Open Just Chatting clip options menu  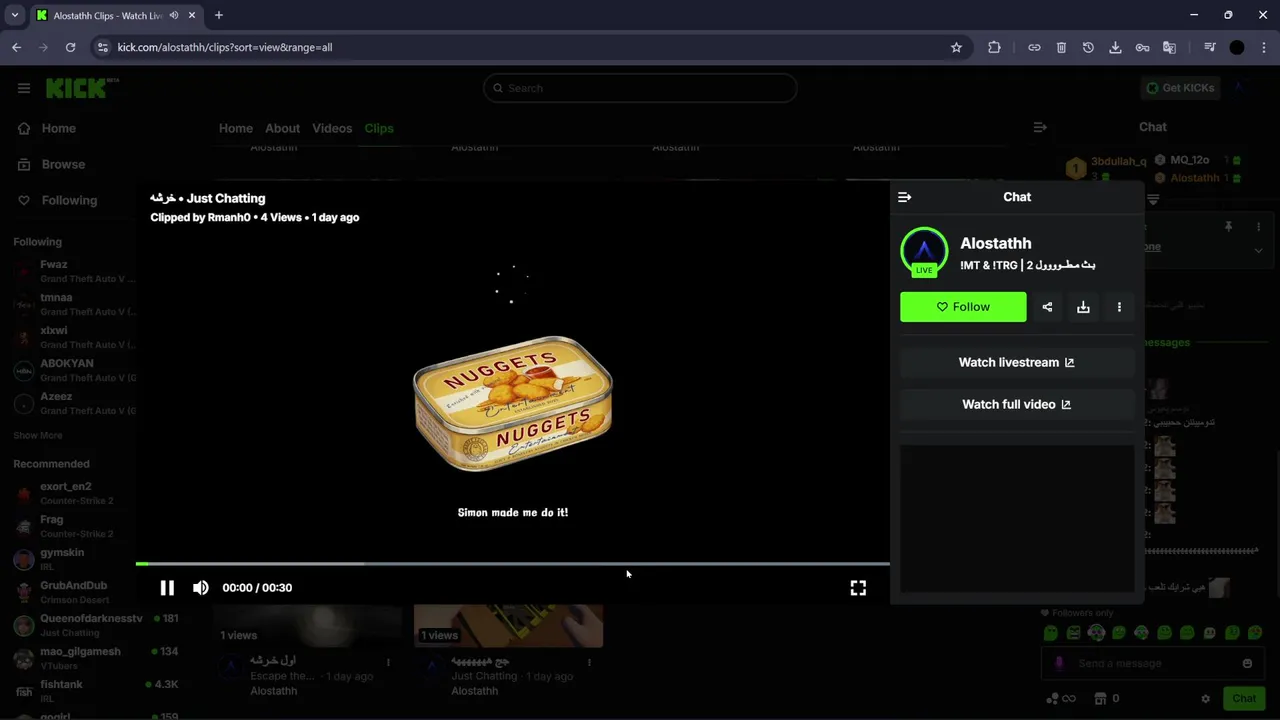[x=589, y=662]
